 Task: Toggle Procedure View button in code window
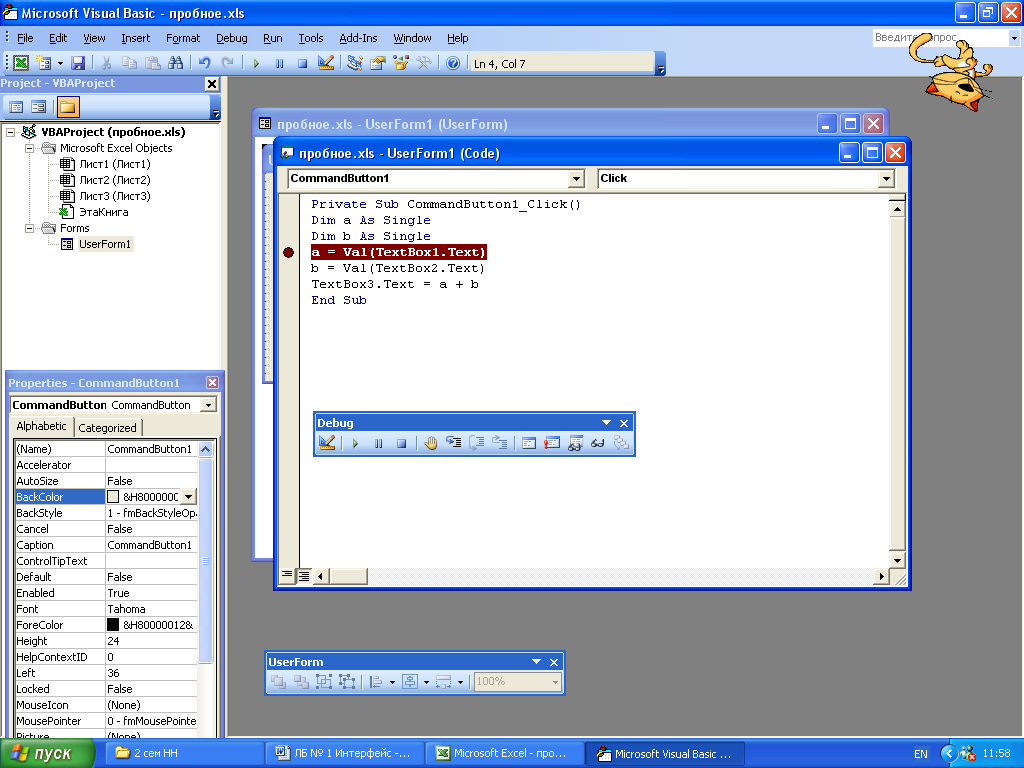(x=287, y=575)
